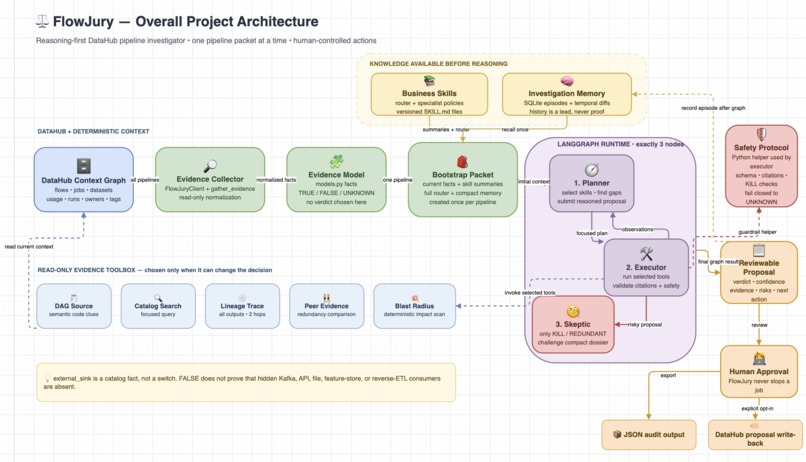
Task: Select the Safety Protocol node
Action: pos(761,165)
